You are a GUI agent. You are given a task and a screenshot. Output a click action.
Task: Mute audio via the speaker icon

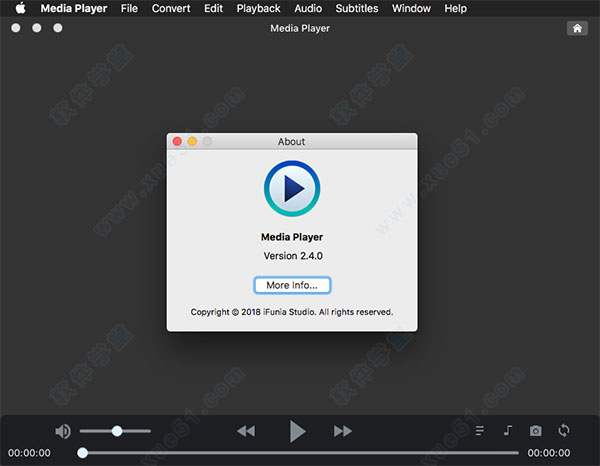click(x=63, y=432)
